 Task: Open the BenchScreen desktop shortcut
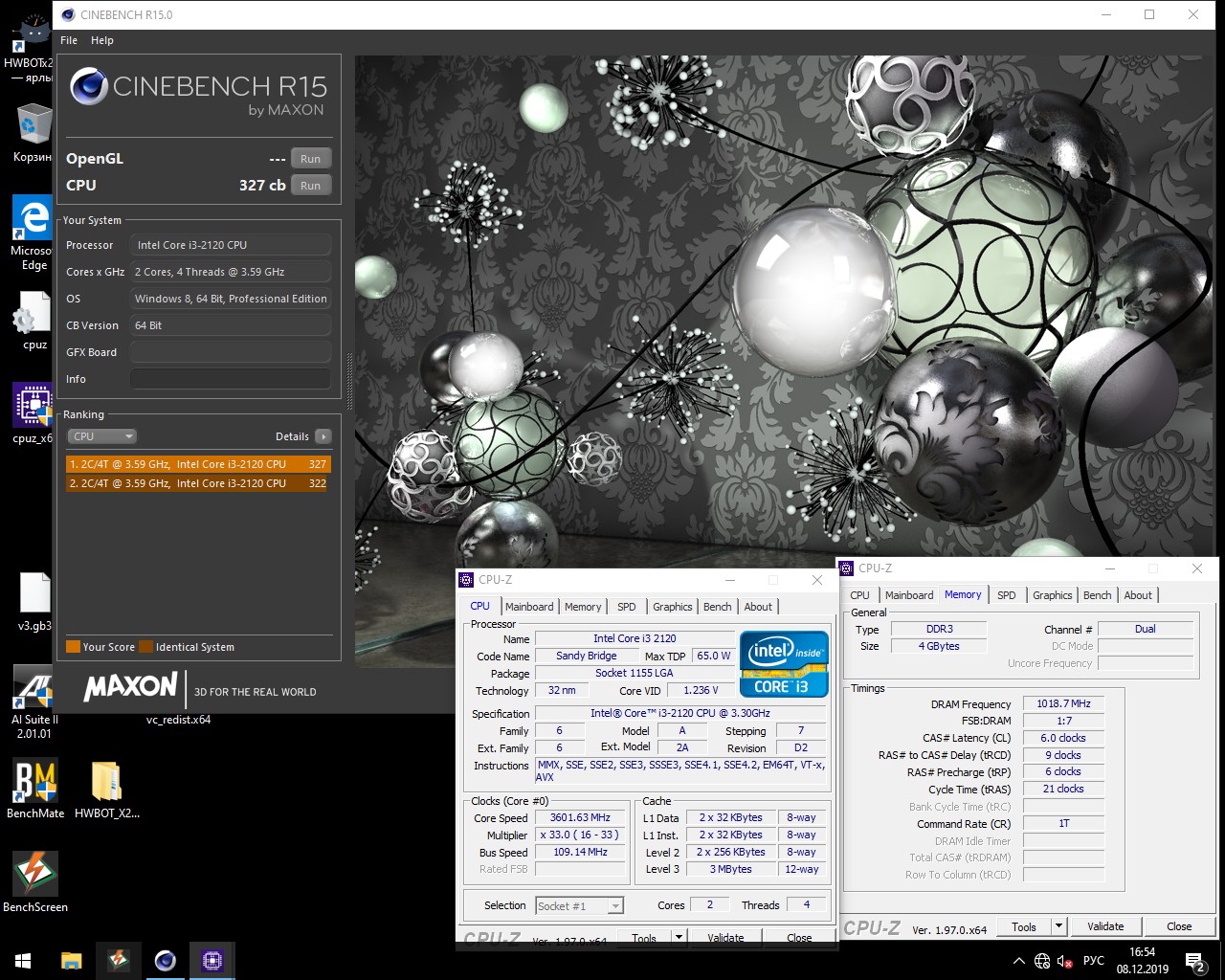coord(35,881)
